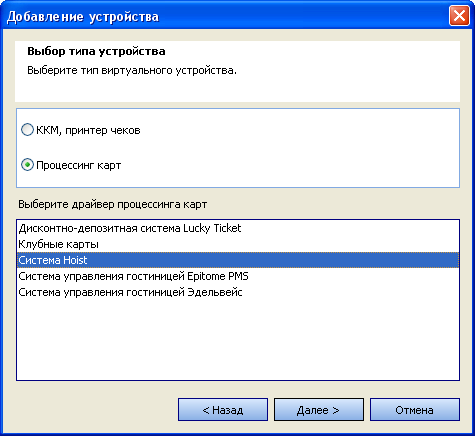This screenshot has width=475, height=436.
Task: Cancel the wizard via Отмена
Action: (415, 409)
